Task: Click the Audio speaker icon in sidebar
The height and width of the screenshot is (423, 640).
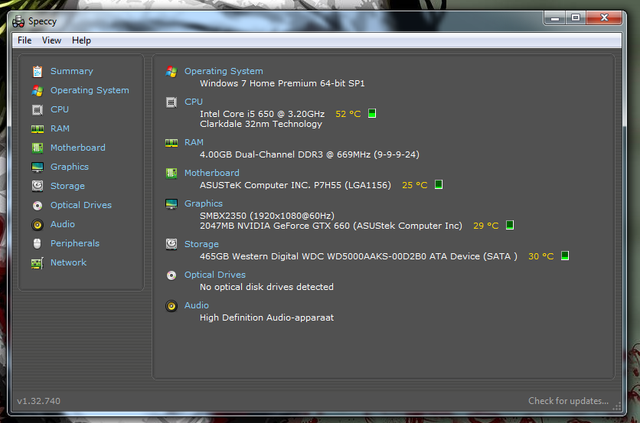Action: click(37, 225)
